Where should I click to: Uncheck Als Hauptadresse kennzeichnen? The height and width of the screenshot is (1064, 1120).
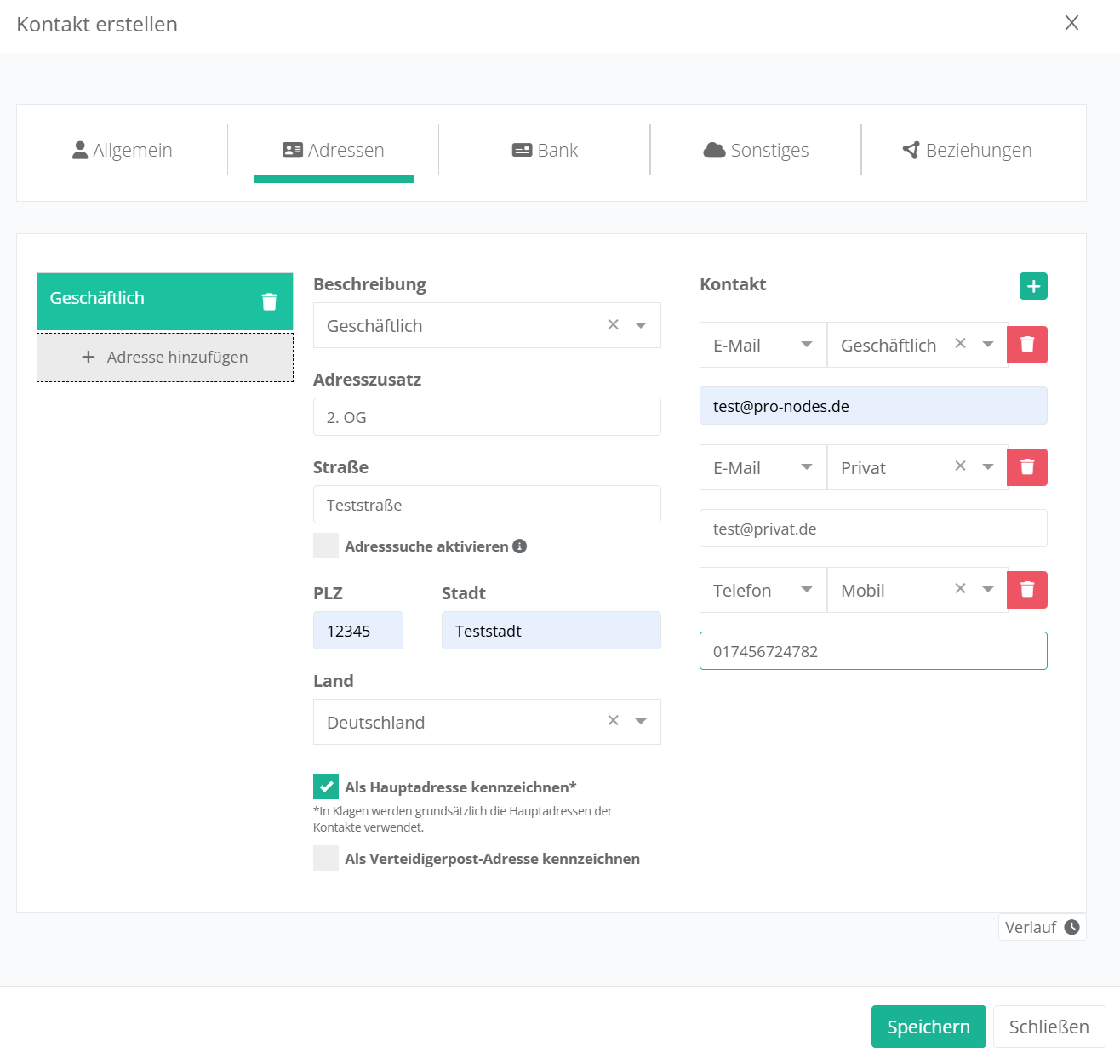tap(326, 787)
